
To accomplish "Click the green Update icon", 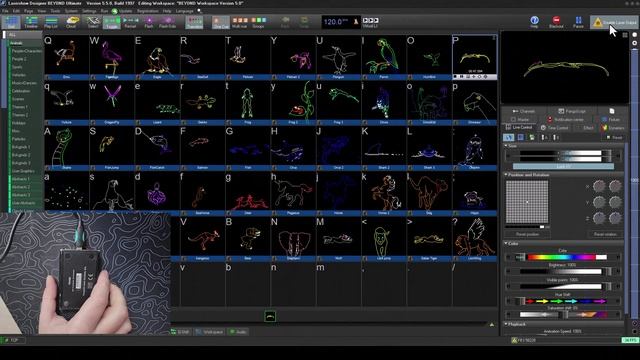I will 115,11.
